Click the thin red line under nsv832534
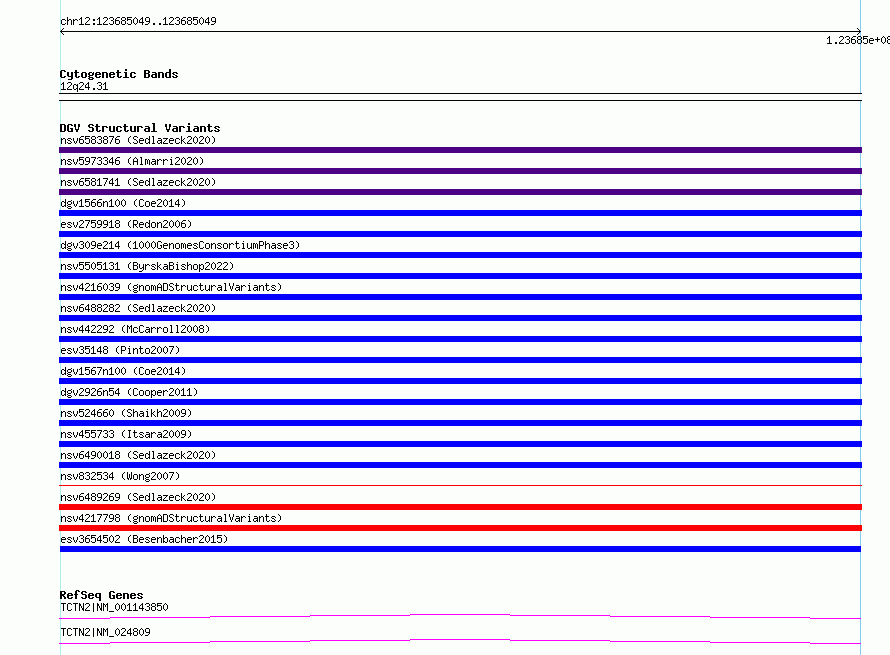The width and height of the screenshot is (890, 655). pos(460,485)
